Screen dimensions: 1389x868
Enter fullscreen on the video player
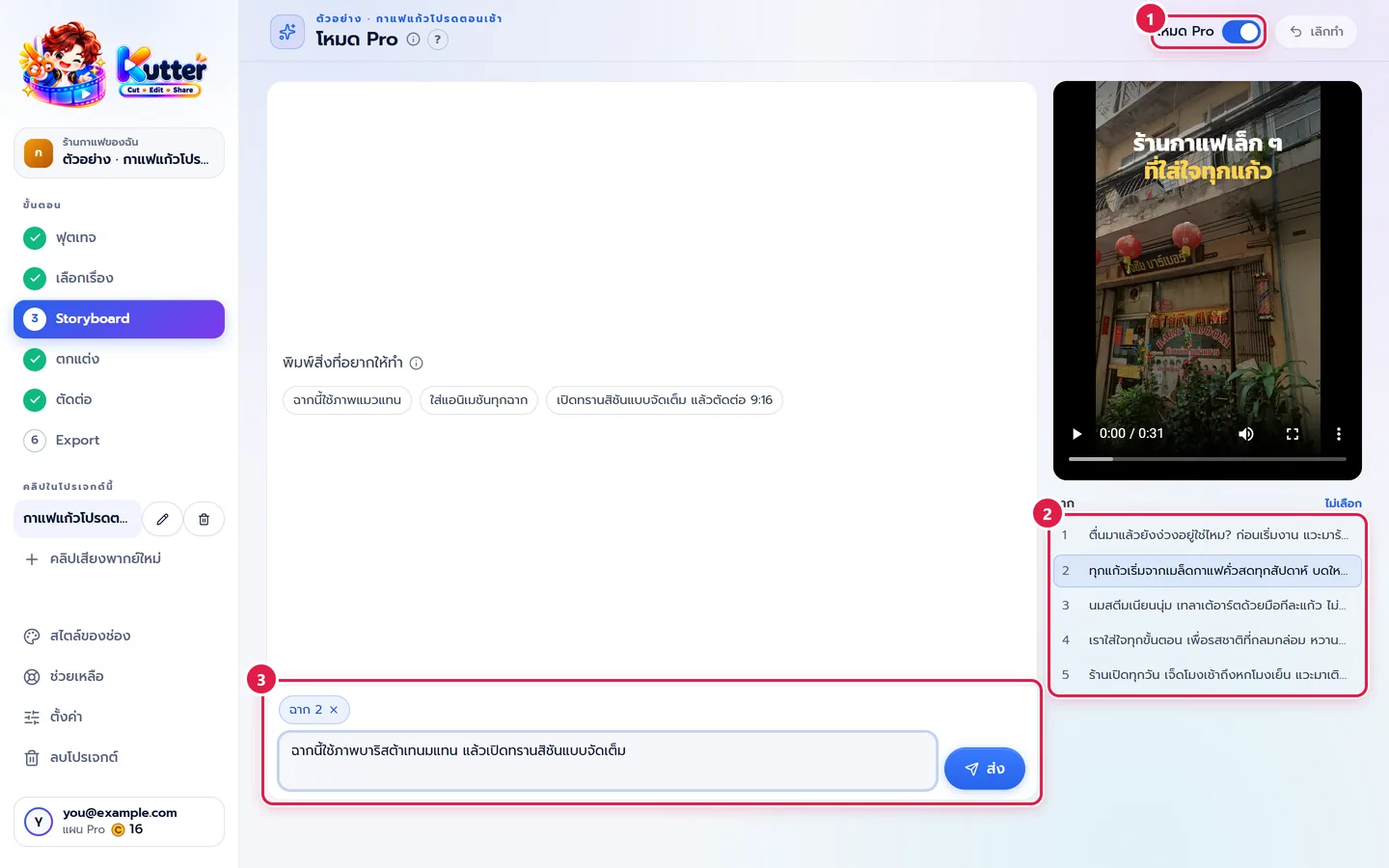[1293, 434]
